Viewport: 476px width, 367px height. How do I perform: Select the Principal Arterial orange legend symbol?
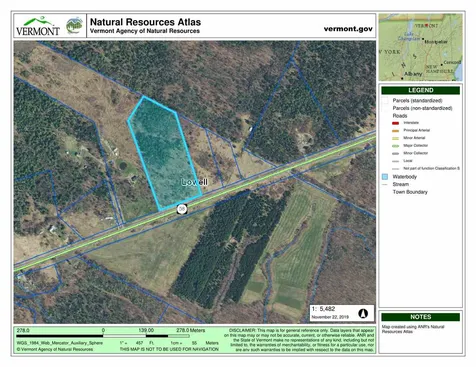click(395, 131)
